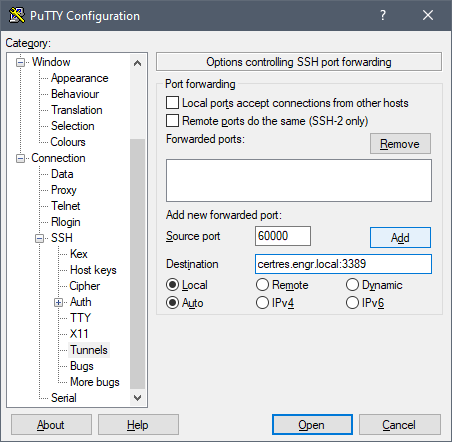Click the Source port input field

283,236
